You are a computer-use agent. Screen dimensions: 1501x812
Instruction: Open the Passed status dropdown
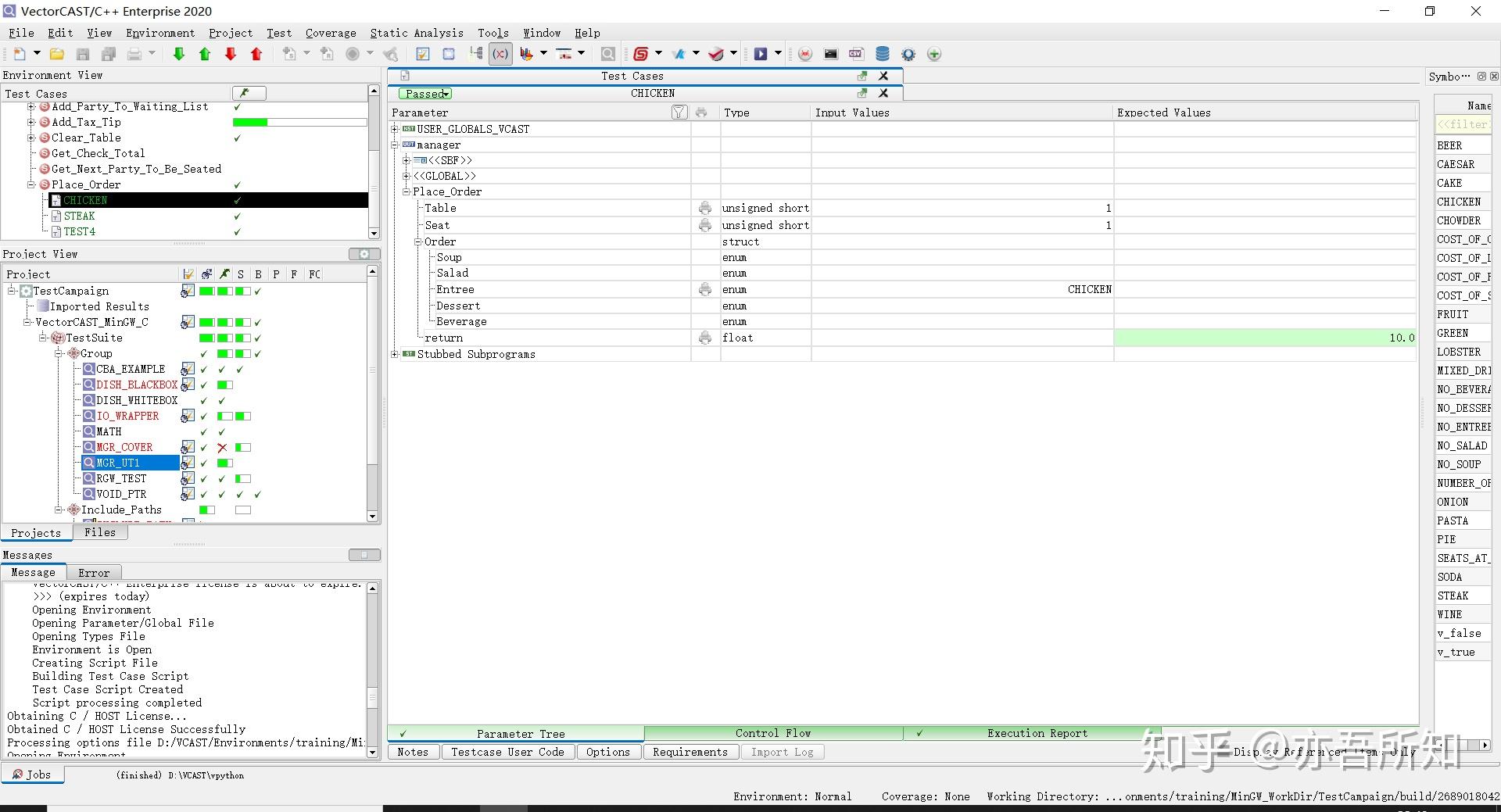click(x=426, y=94)
